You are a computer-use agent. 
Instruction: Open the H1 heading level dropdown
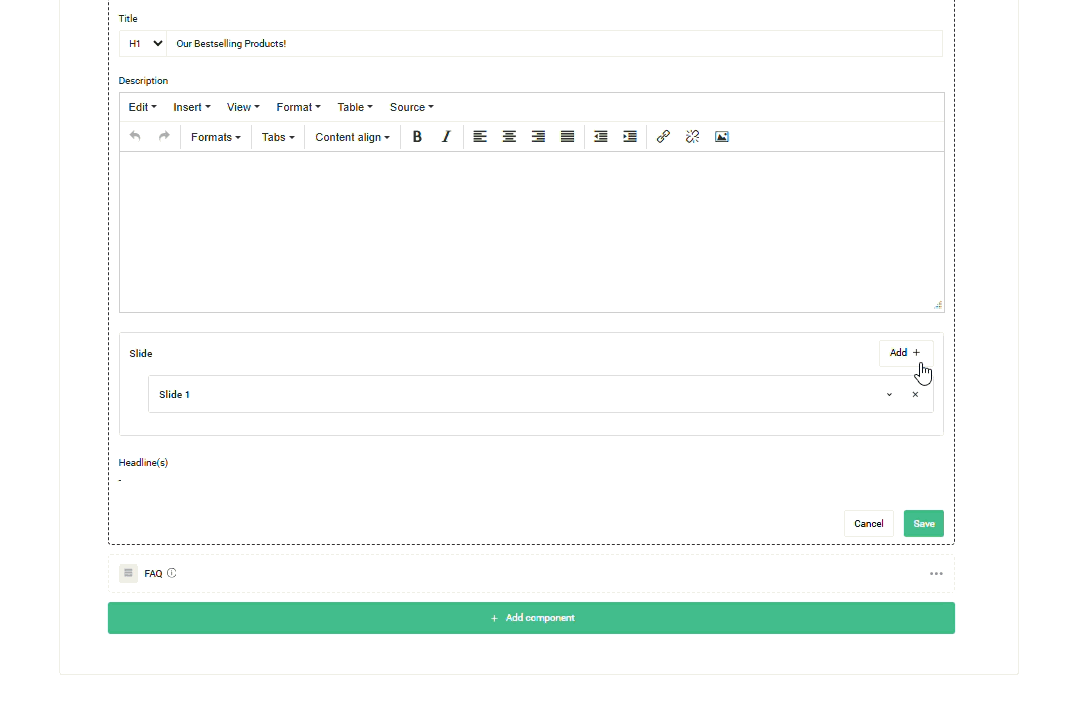pyautogui.click(x=145, y=44)
